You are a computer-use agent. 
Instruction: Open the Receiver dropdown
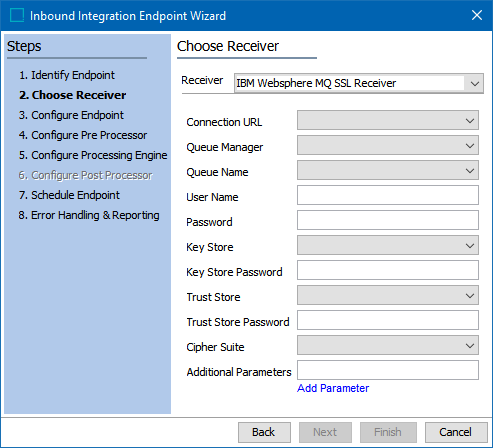click(x=359, y=83)
